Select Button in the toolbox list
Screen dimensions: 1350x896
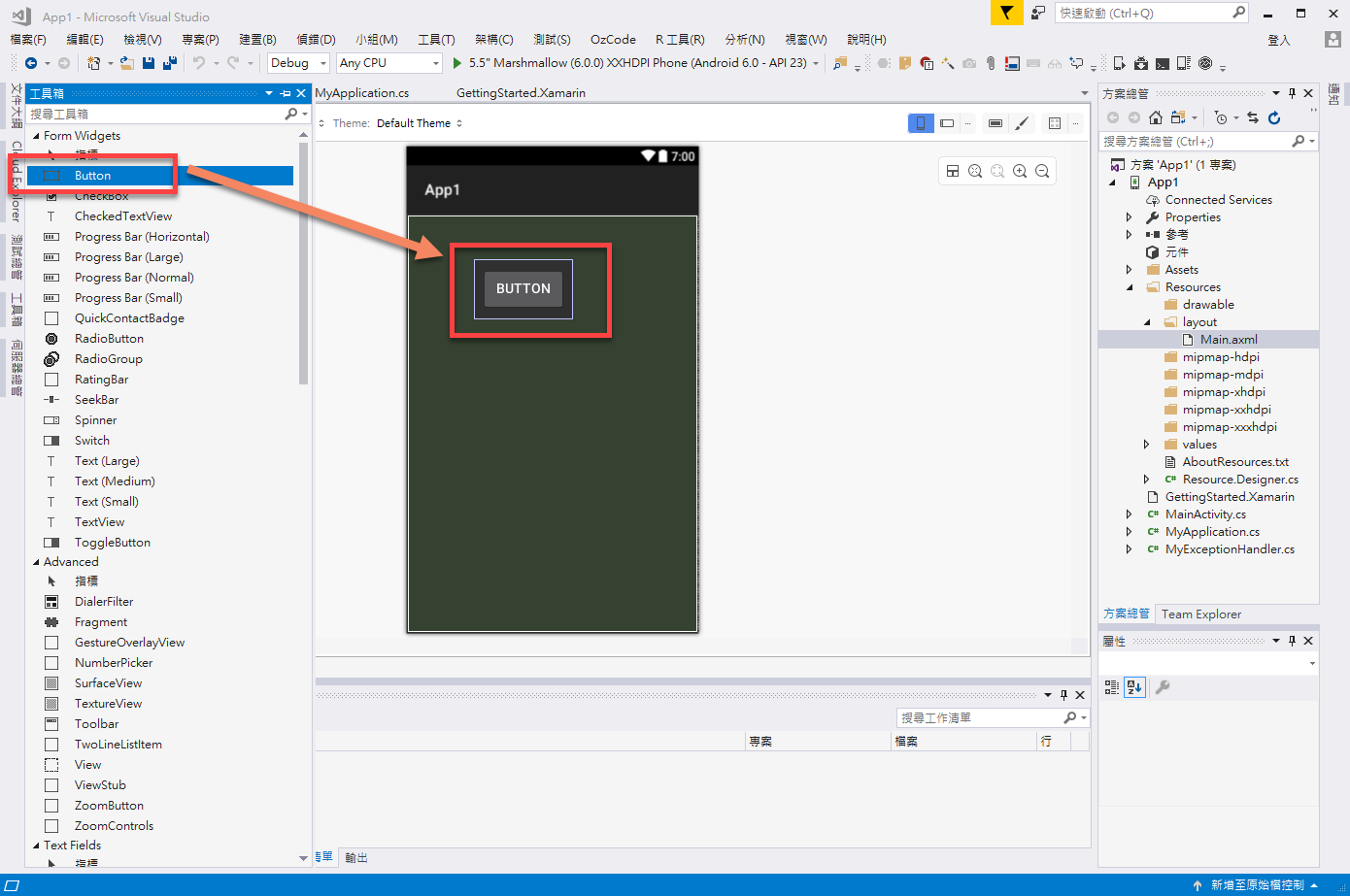click(x=160, y=176)
